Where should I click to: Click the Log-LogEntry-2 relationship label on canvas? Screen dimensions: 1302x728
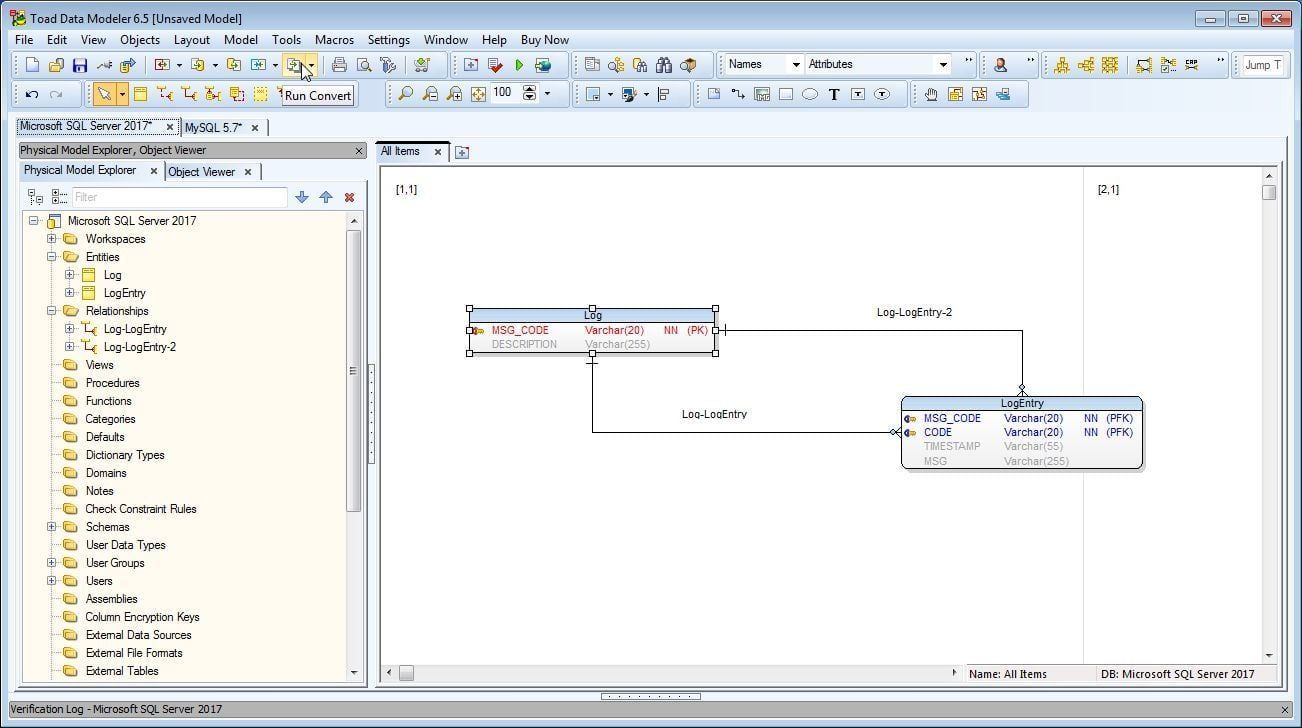[x=914, y=312]
